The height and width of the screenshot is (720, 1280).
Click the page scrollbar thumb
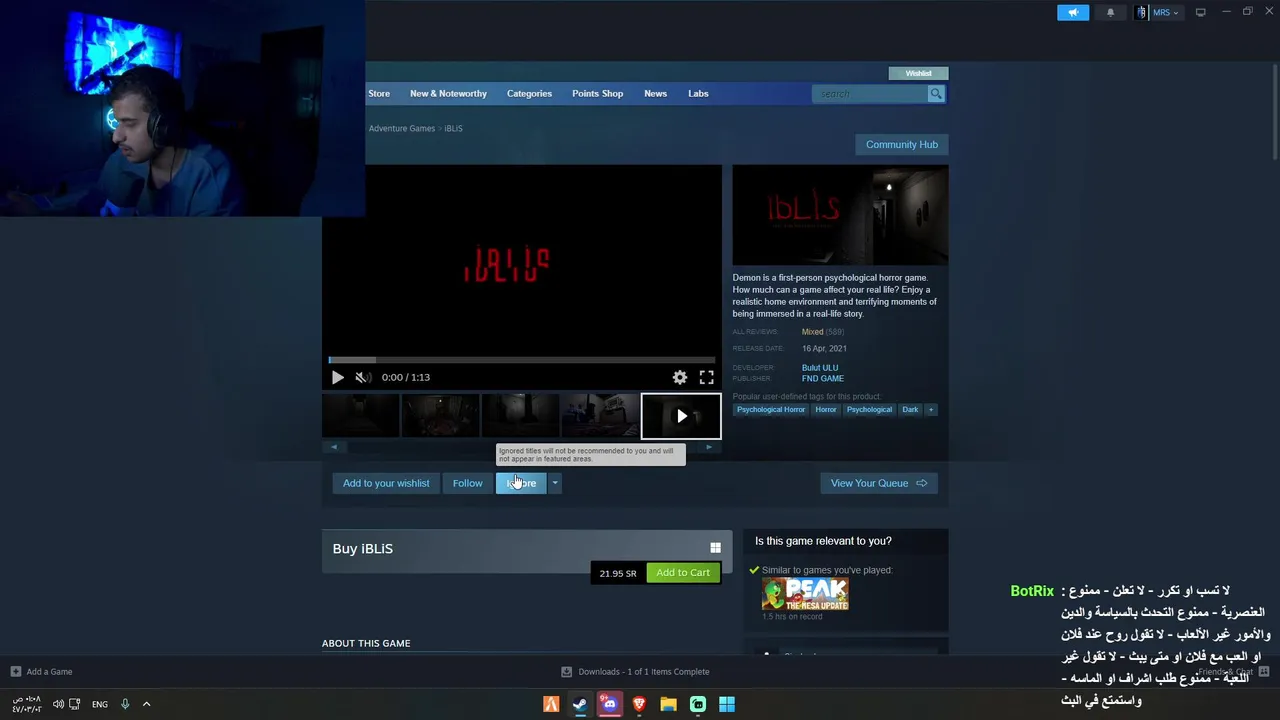tap(1275, 110)
